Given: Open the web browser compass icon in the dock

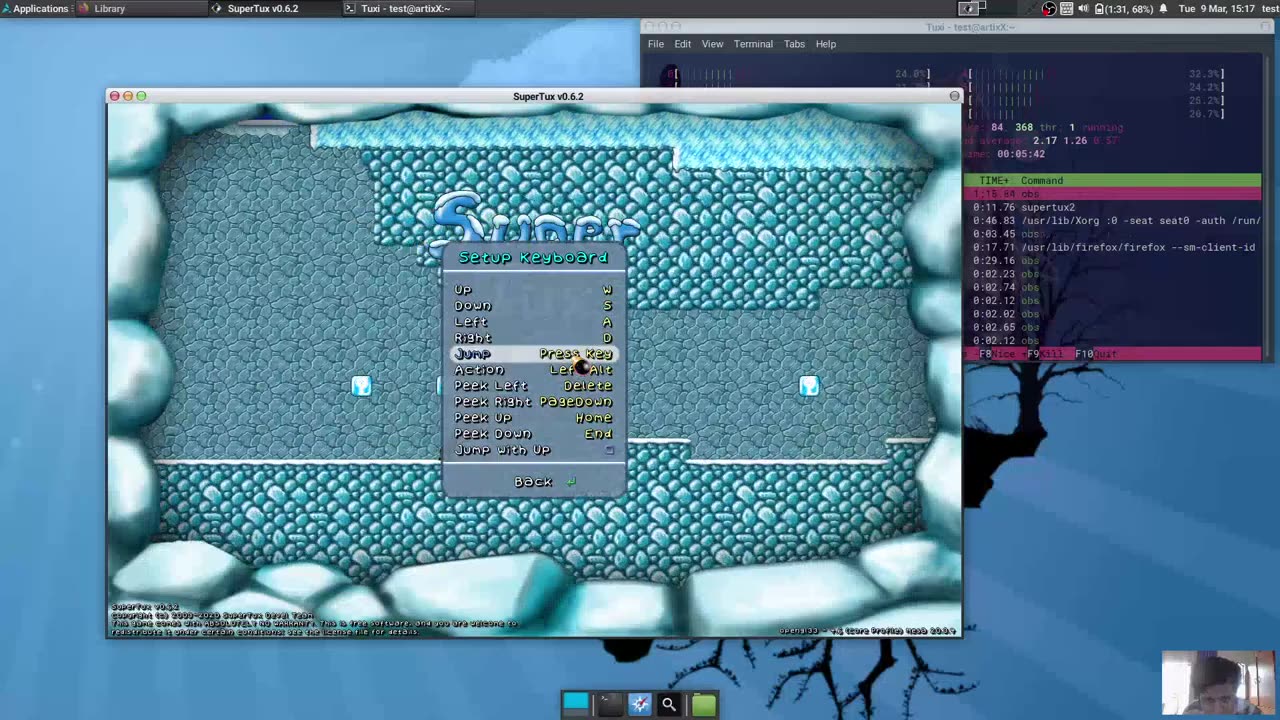Looking at the screenshot, I should (640, 704).
